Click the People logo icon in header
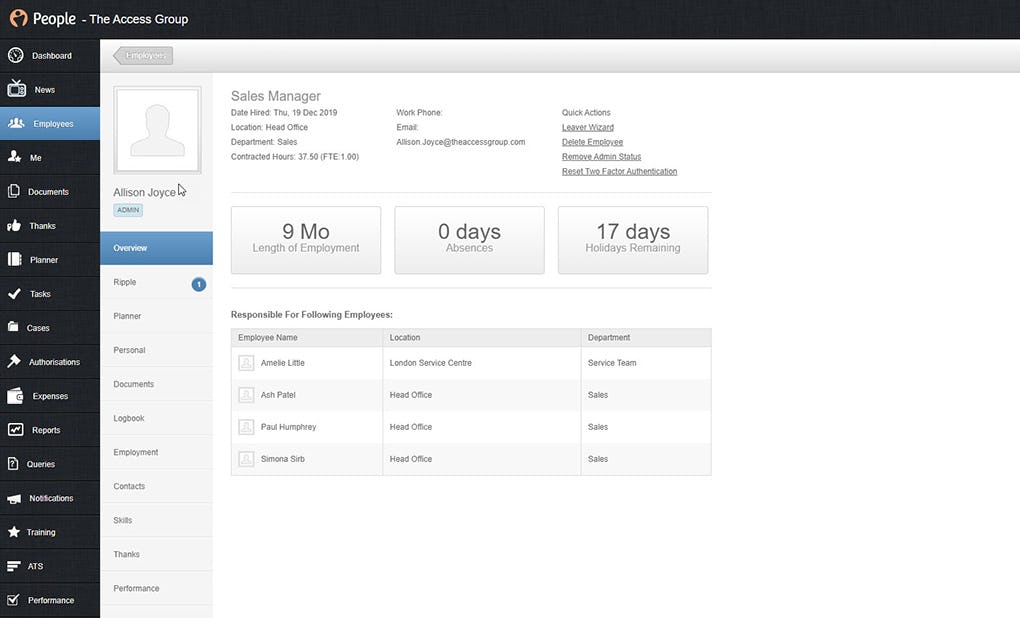The image size is (1020, 618). (x=18, y=18)
